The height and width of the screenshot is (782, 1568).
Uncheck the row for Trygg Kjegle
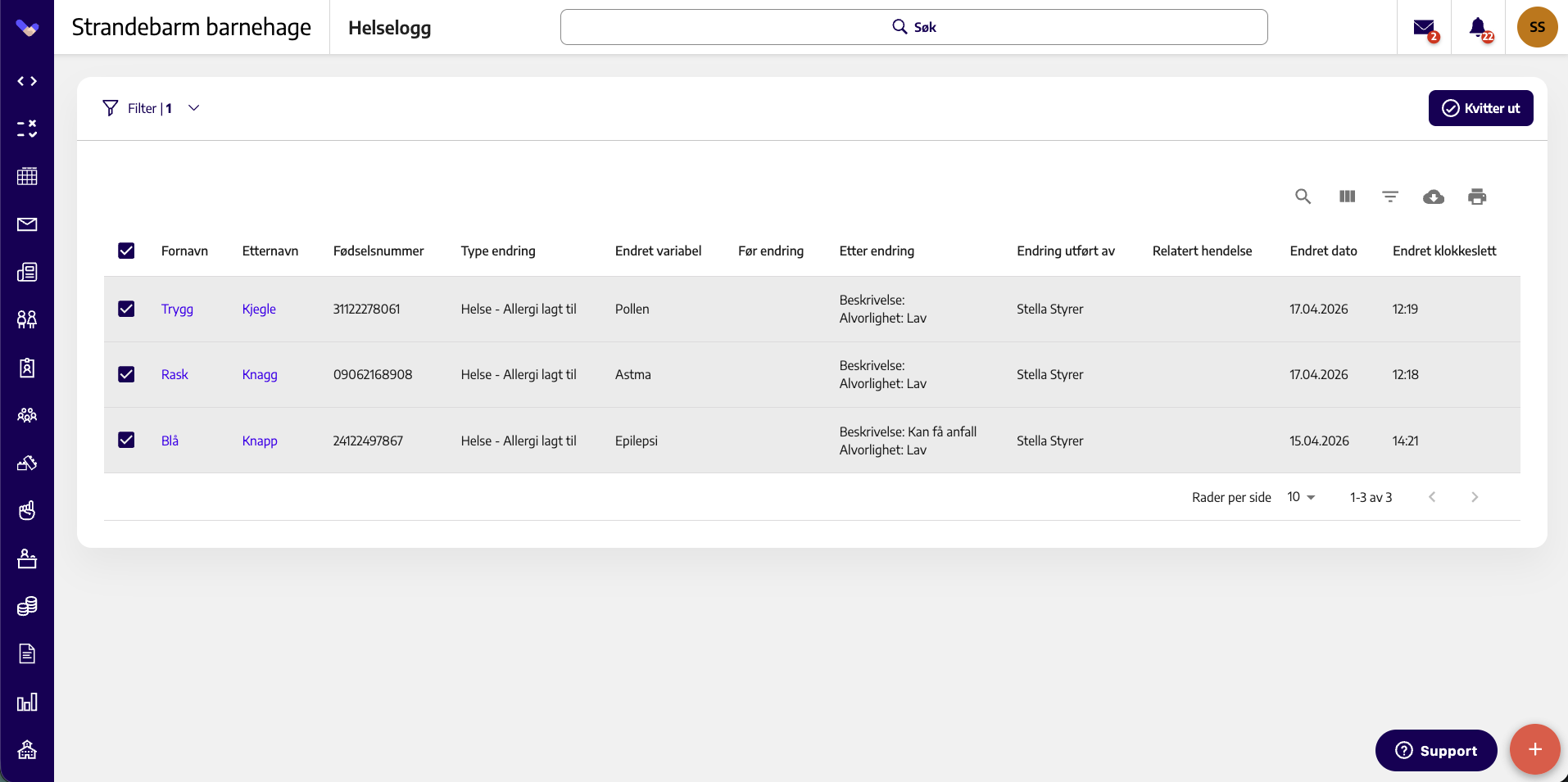coord(126,309)
